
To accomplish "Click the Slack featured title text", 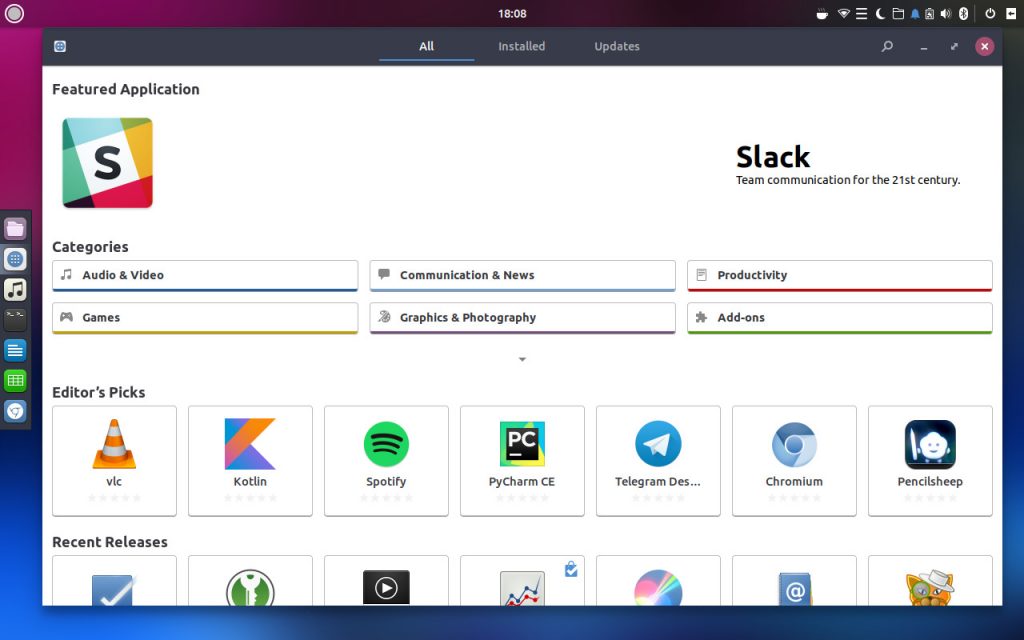I will click(773, 157).
